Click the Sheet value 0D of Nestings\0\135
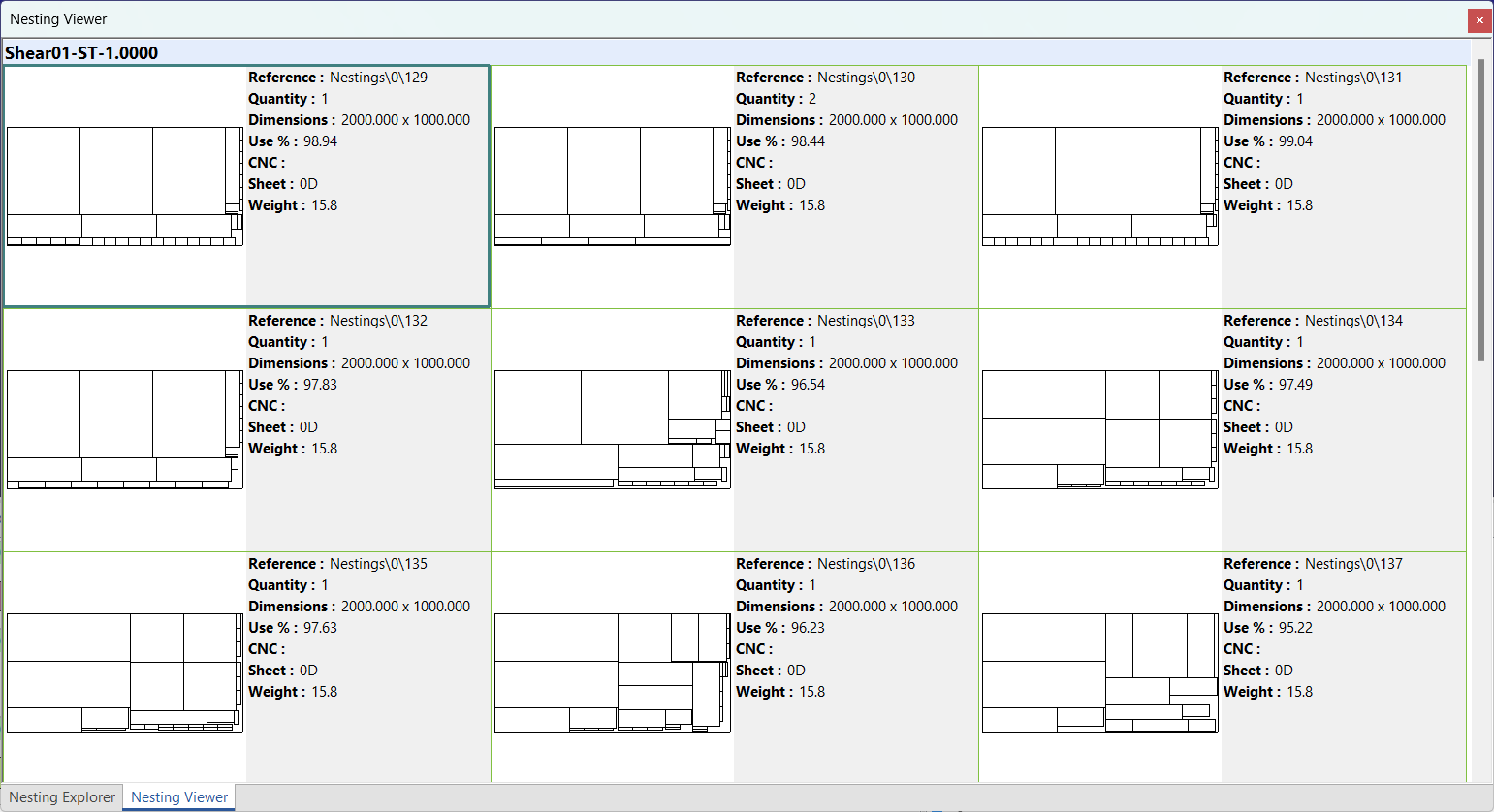 coord(308,671)
